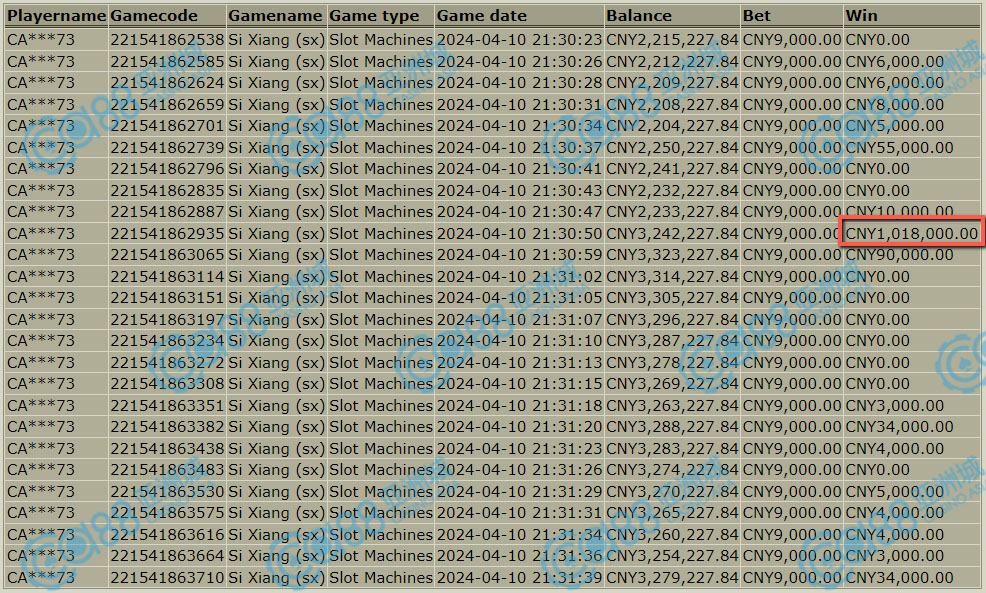Select win amount CNY8,000.00
Image resolution: width=986 pixels, height=593 pixels.
point(895,104)
